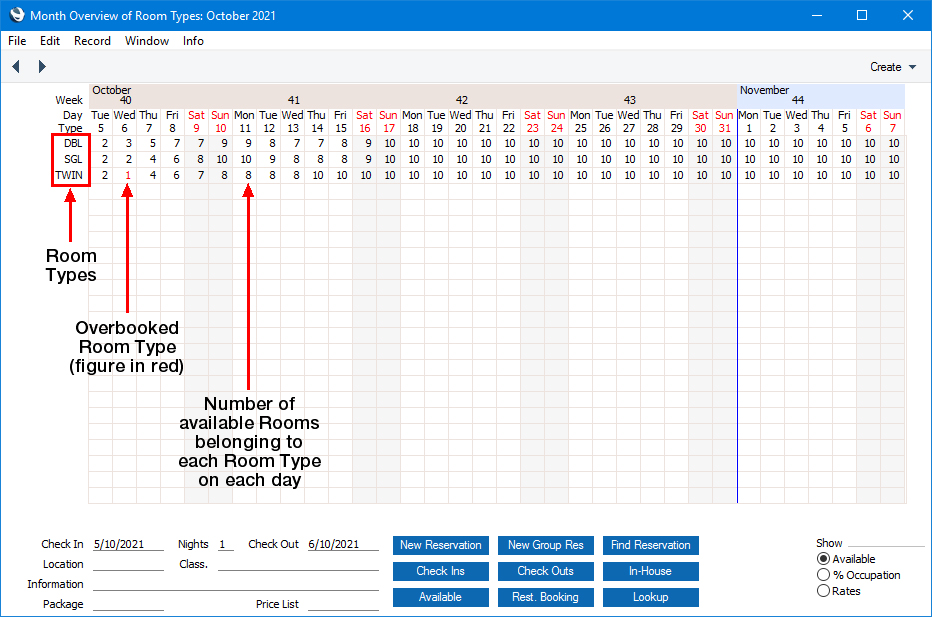Click week 43 header label
Screen dimensions: 932x617
click(x=629, y=100)
